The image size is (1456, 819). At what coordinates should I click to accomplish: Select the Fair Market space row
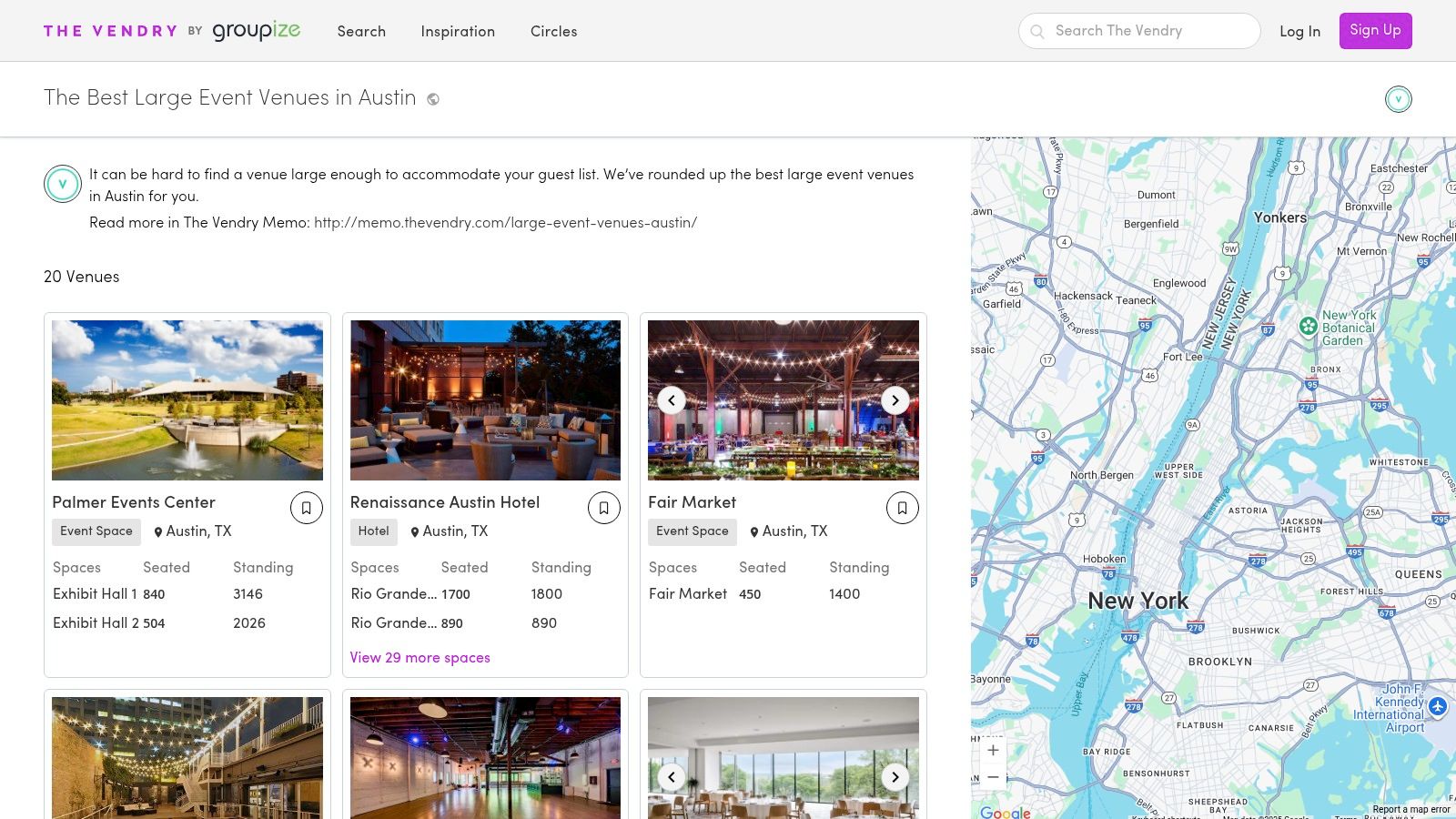click(783, 594)
